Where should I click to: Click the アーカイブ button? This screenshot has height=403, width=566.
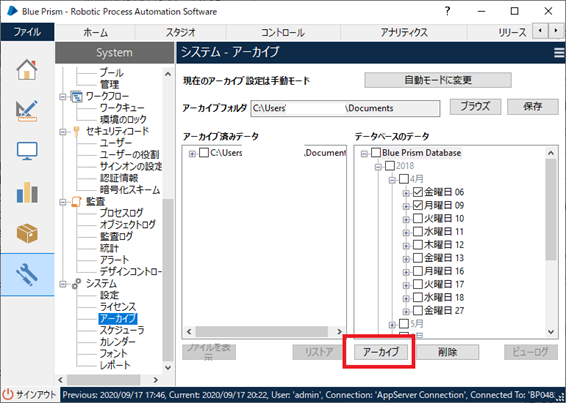(381, 352)
